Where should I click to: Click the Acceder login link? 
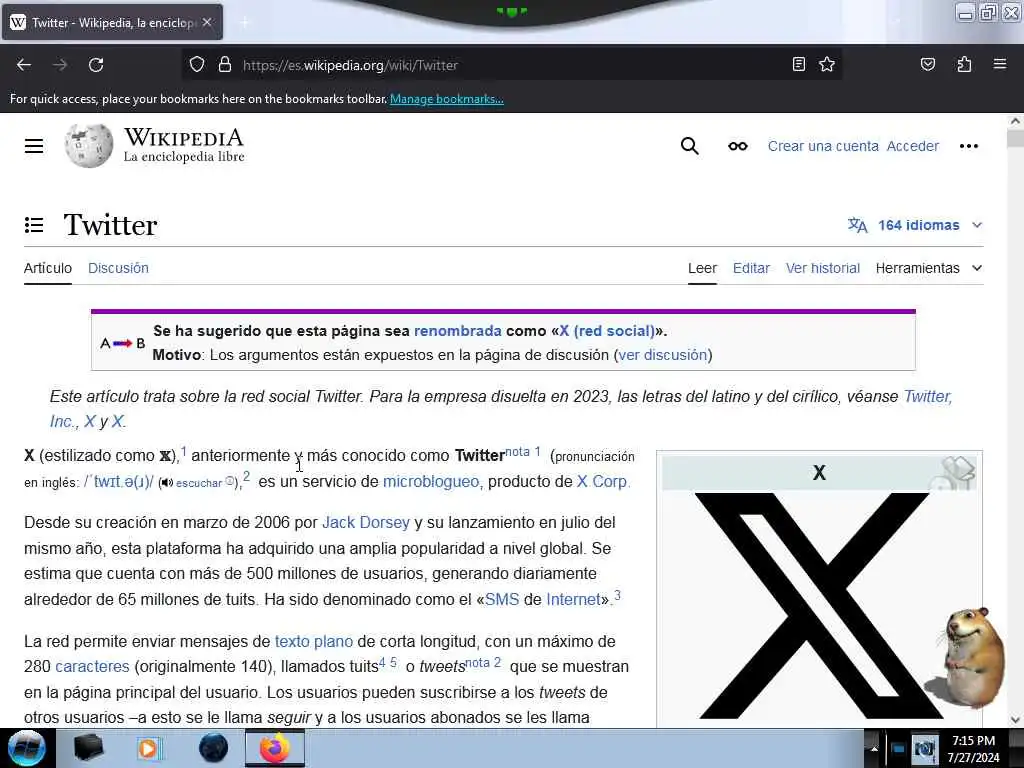(912, 146)
